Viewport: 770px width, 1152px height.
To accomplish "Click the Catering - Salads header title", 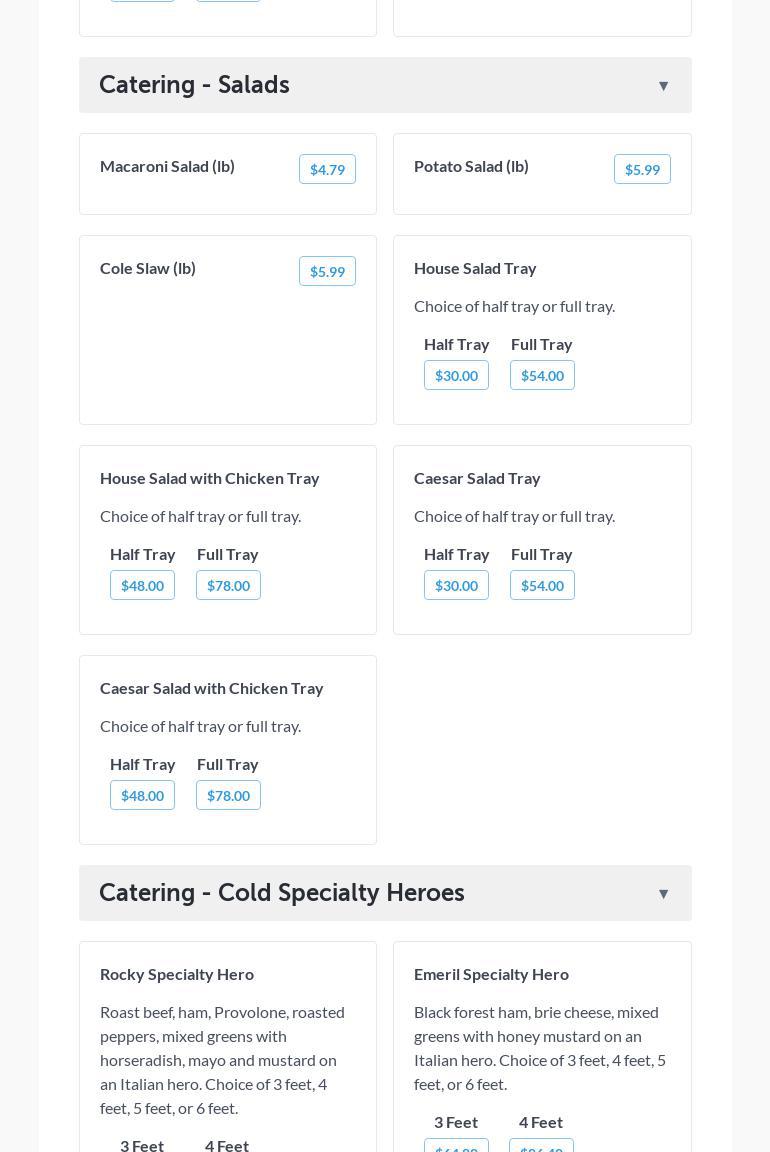I will click(x=194, y=85).
